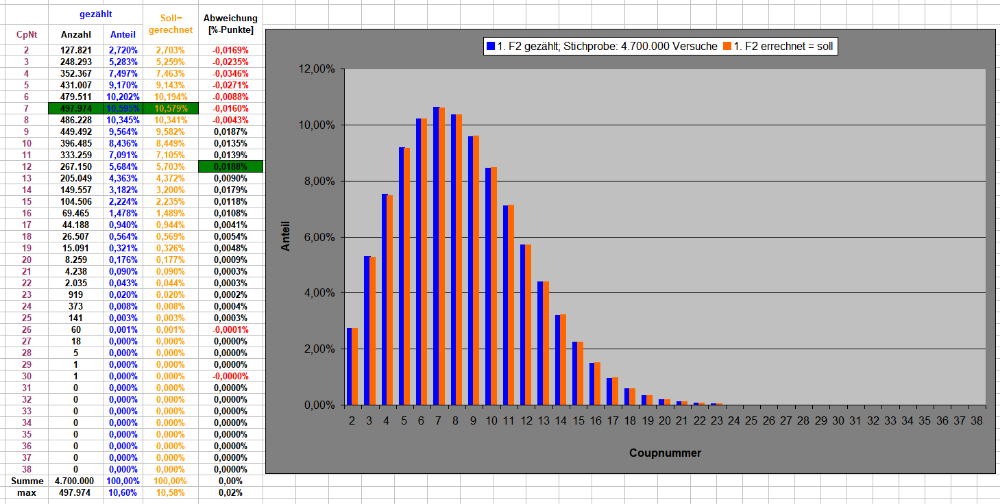Select the 'Coupnummer' axis title

[x=665, y=453]
